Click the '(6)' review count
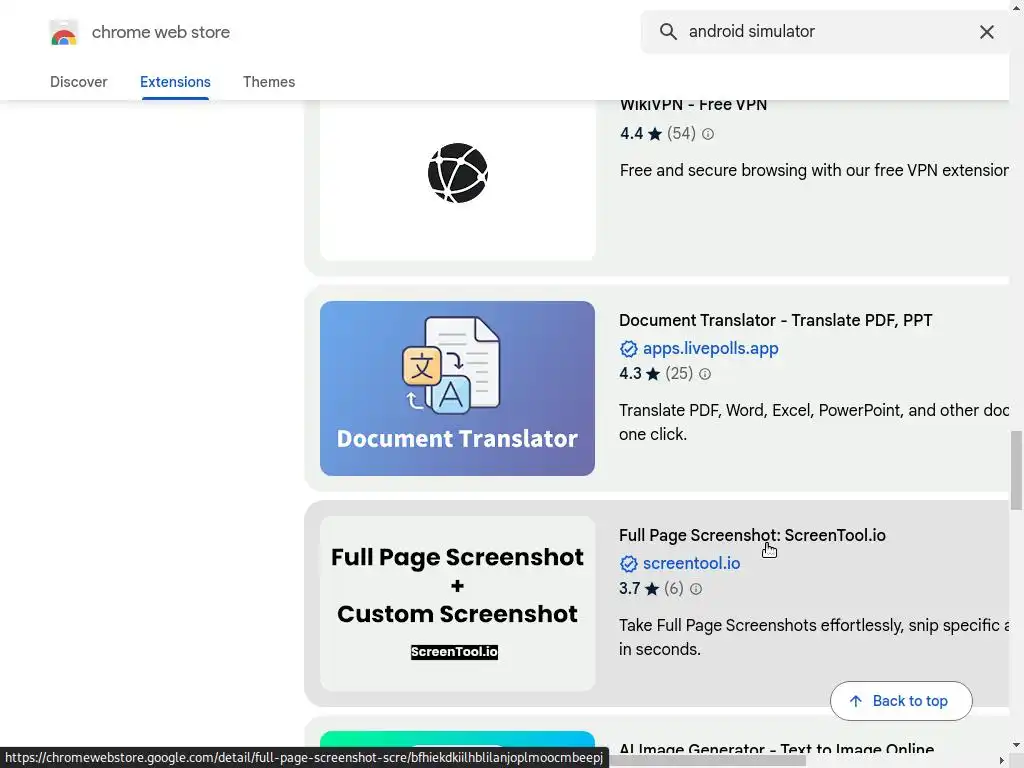Viewport: 1024px width, 768px height. 674,589
